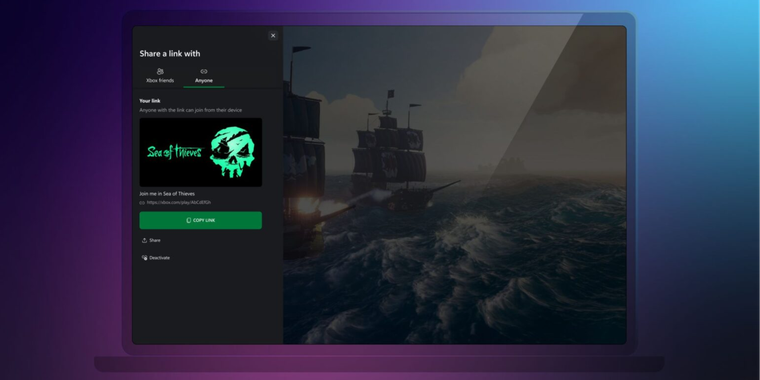Click the share arrow icon
Viewport: 760px width, 380px height.
click(x=144, y=240)
